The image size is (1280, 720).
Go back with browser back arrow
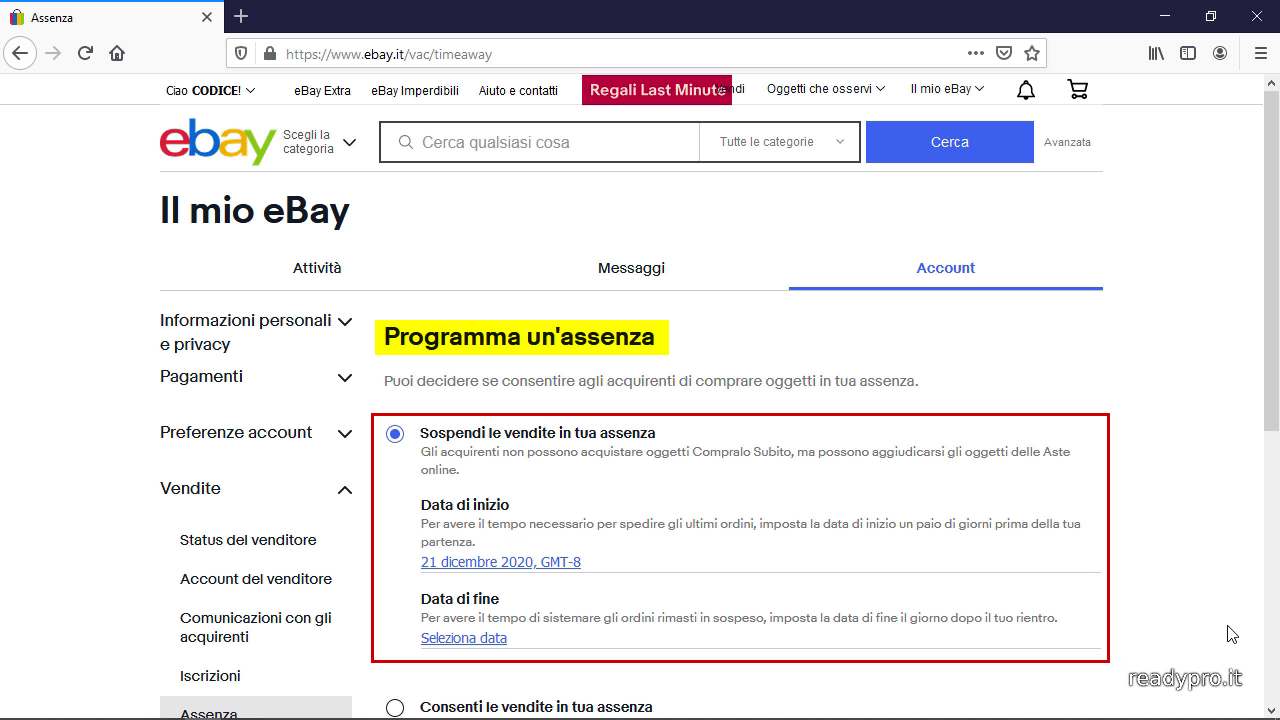pyautogui.click(x=20, y=53)
